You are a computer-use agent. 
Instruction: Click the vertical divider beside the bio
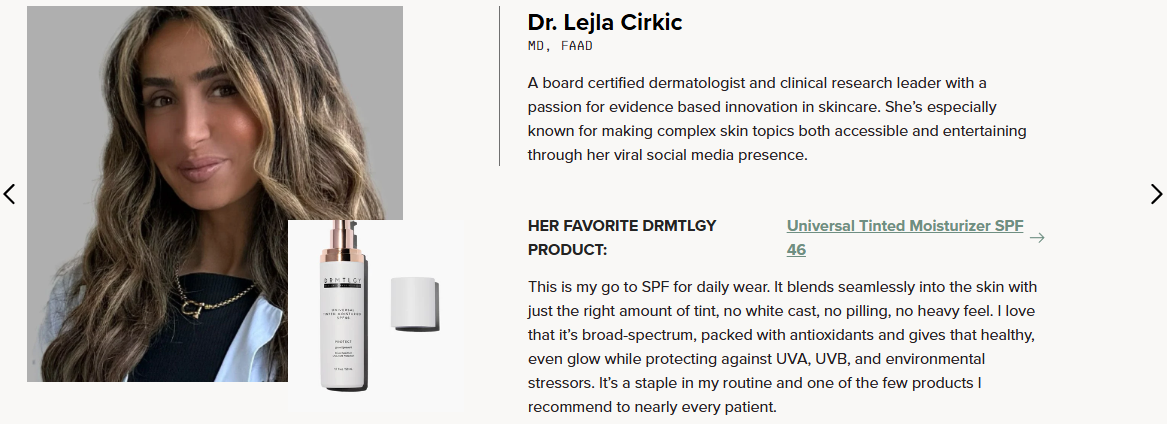click(499, 86)
